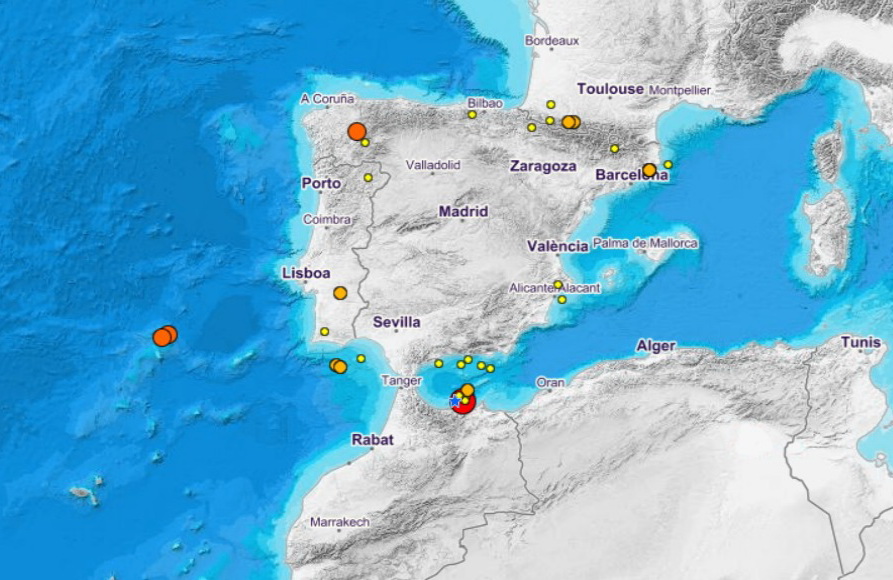
Task: Click the Rabat city label
Action: 371,440
